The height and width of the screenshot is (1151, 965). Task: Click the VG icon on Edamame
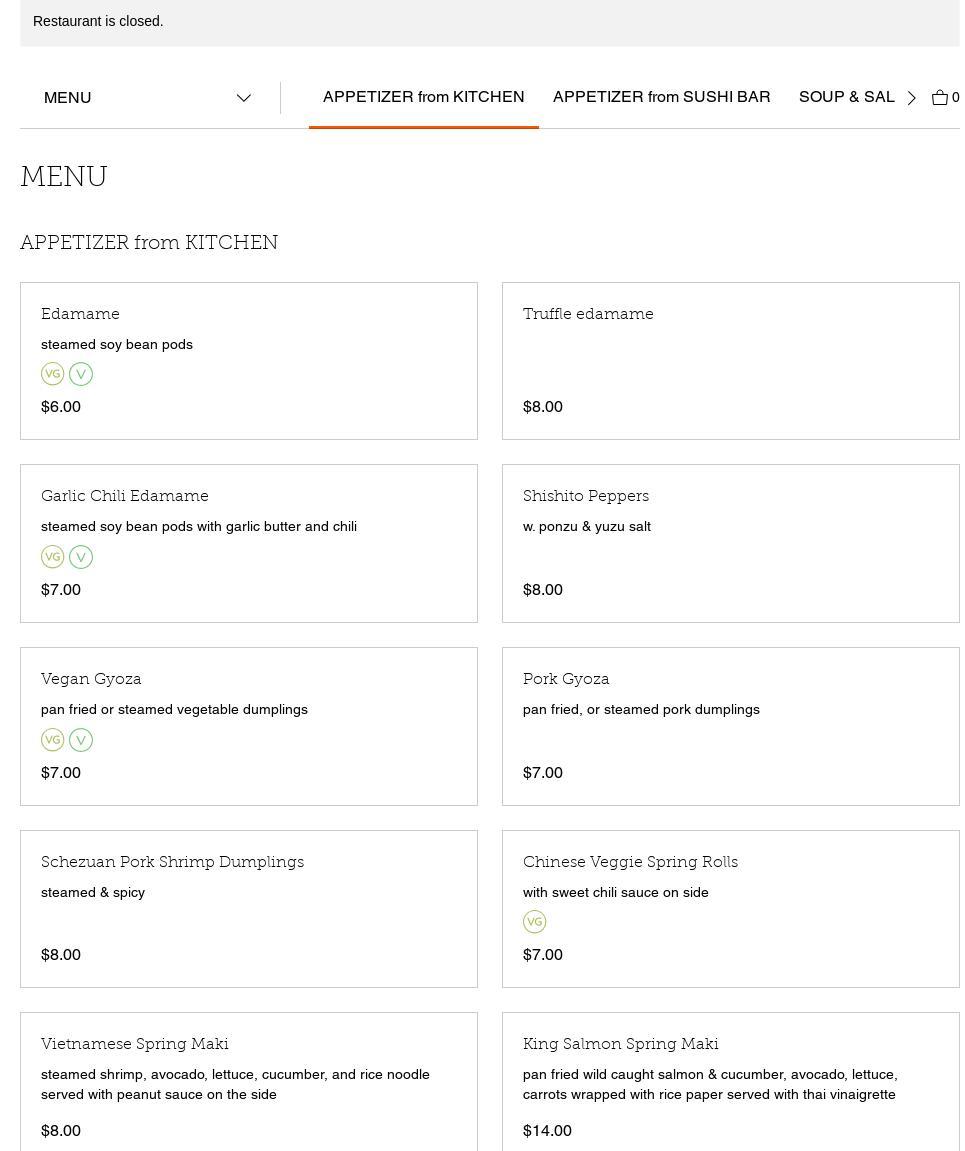(x=53, y=374)
